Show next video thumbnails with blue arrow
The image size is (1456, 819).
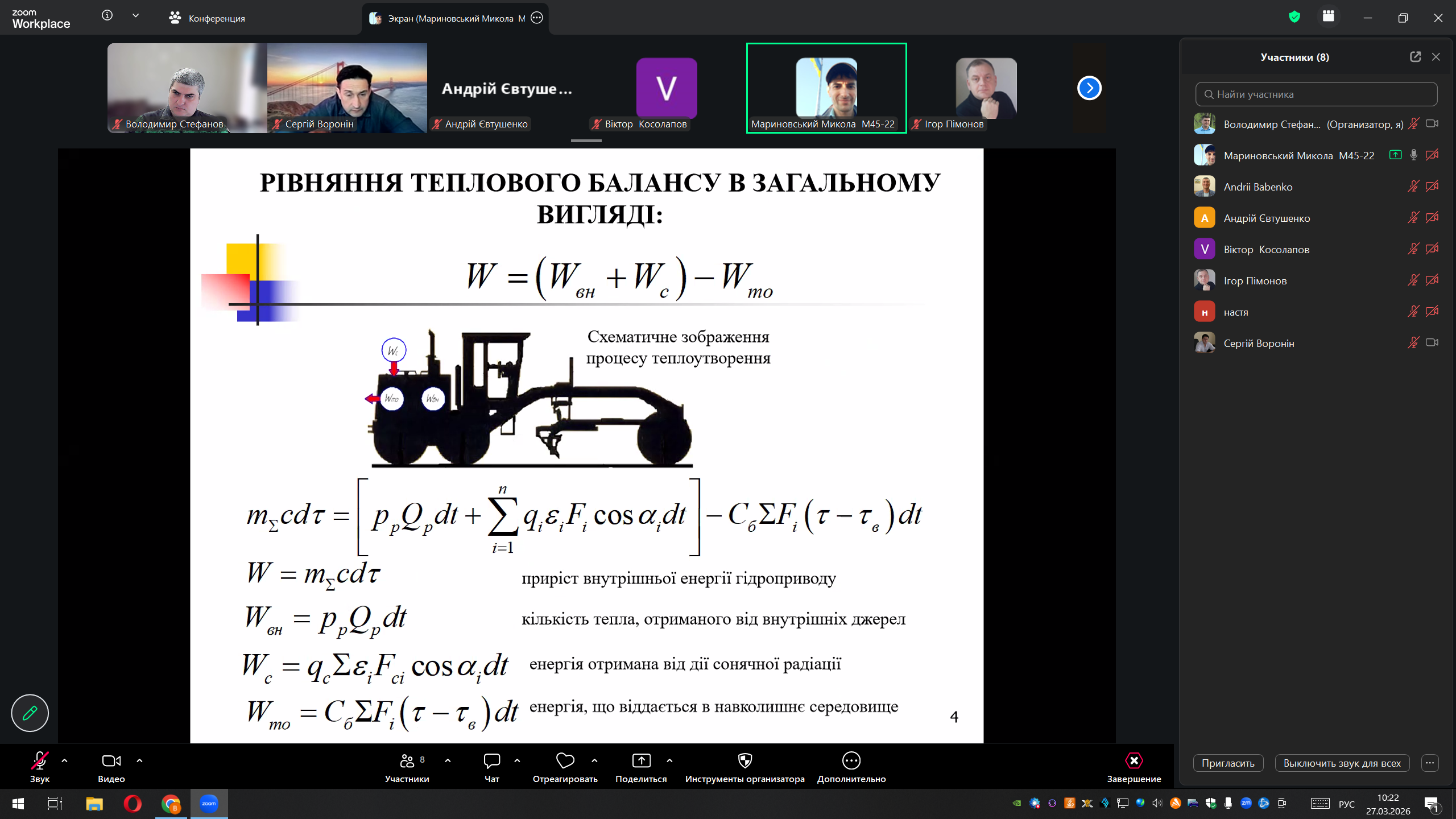(x=1089, y=88)
